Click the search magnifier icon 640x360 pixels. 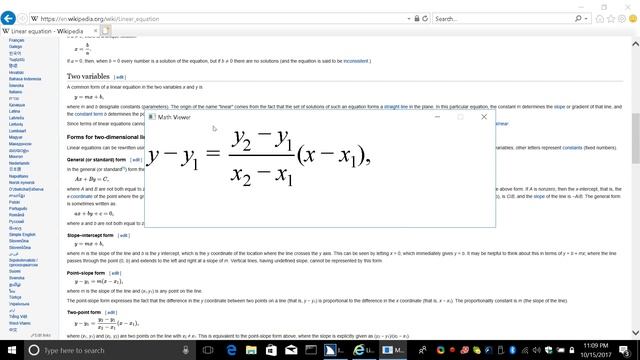[x=578, y=19]
